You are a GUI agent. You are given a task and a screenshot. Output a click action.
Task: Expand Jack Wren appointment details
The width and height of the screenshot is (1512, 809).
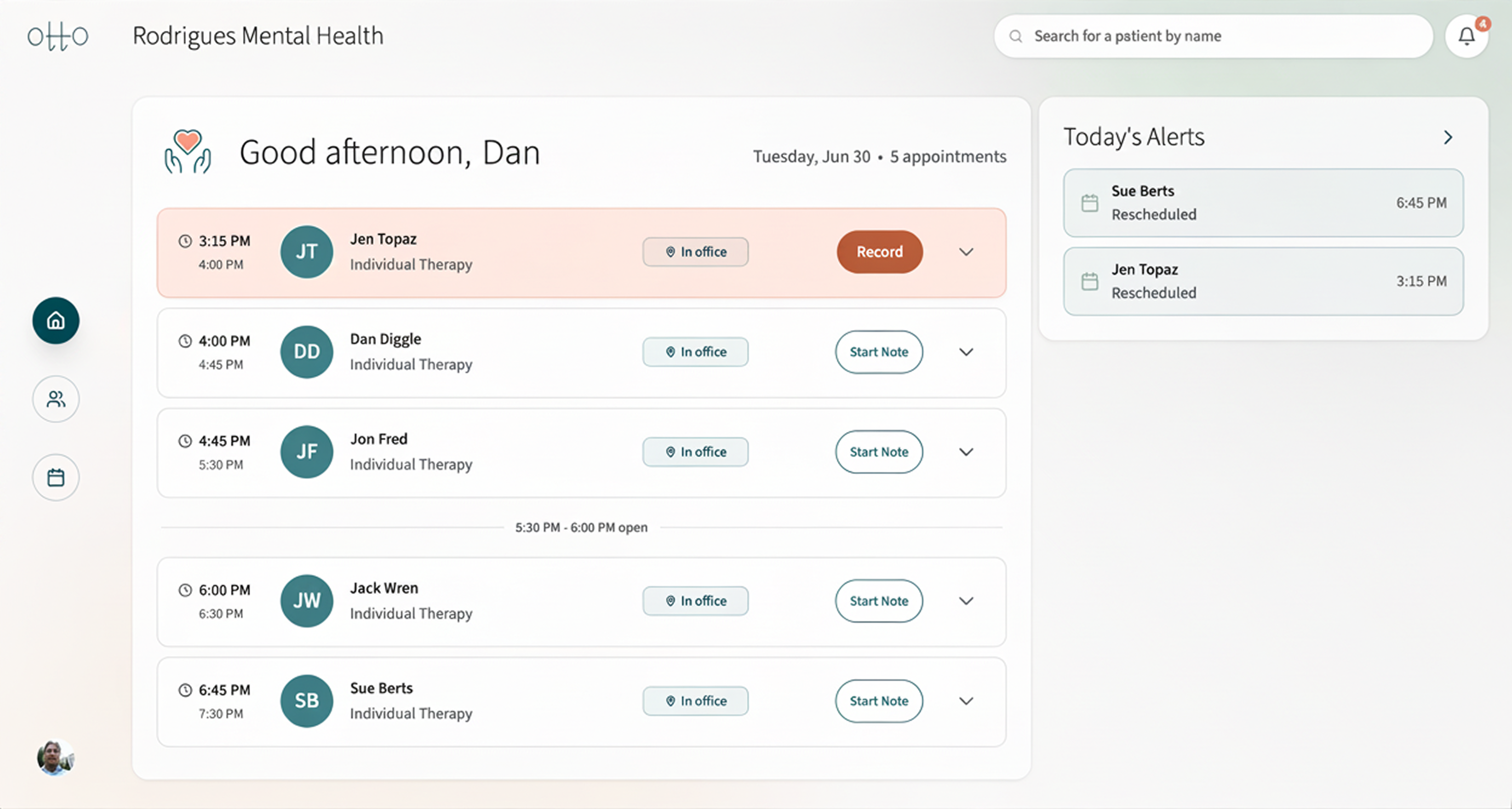(x=966, y=601)
